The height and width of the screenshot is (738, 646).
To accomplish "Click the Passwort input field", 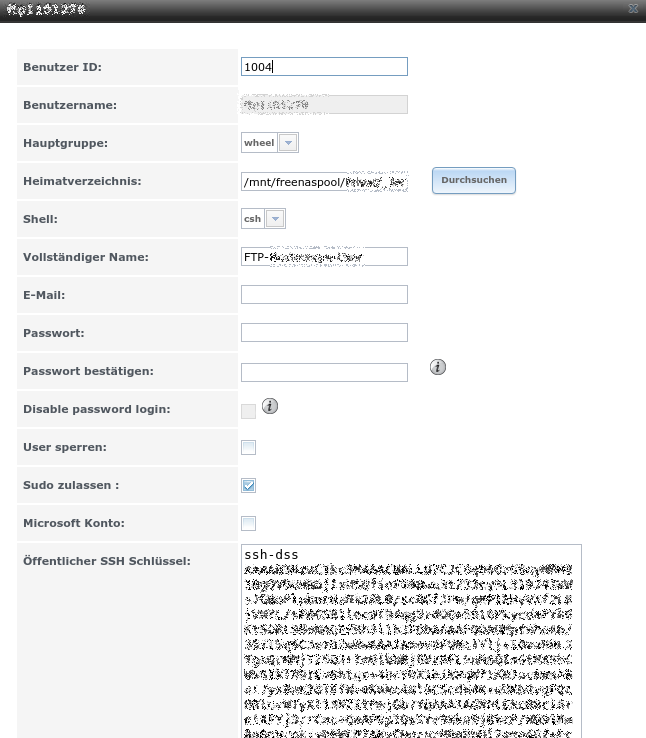I will [324, 333].
